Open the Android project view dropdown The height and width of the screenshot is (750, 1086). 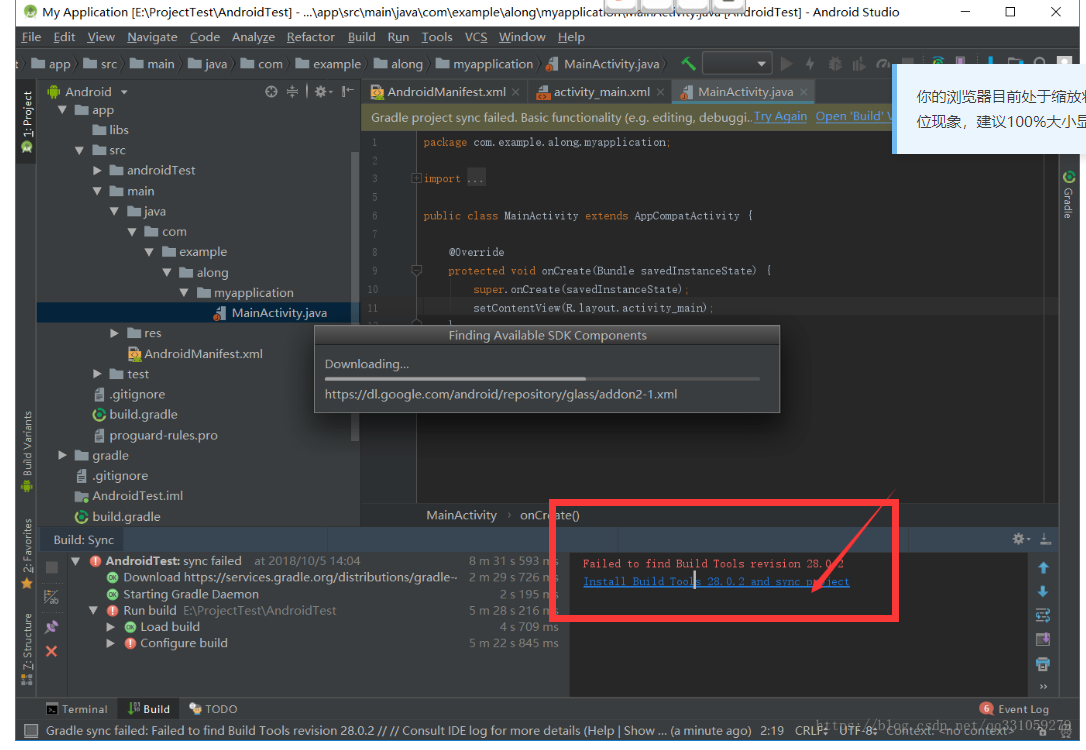coord(89,91)
